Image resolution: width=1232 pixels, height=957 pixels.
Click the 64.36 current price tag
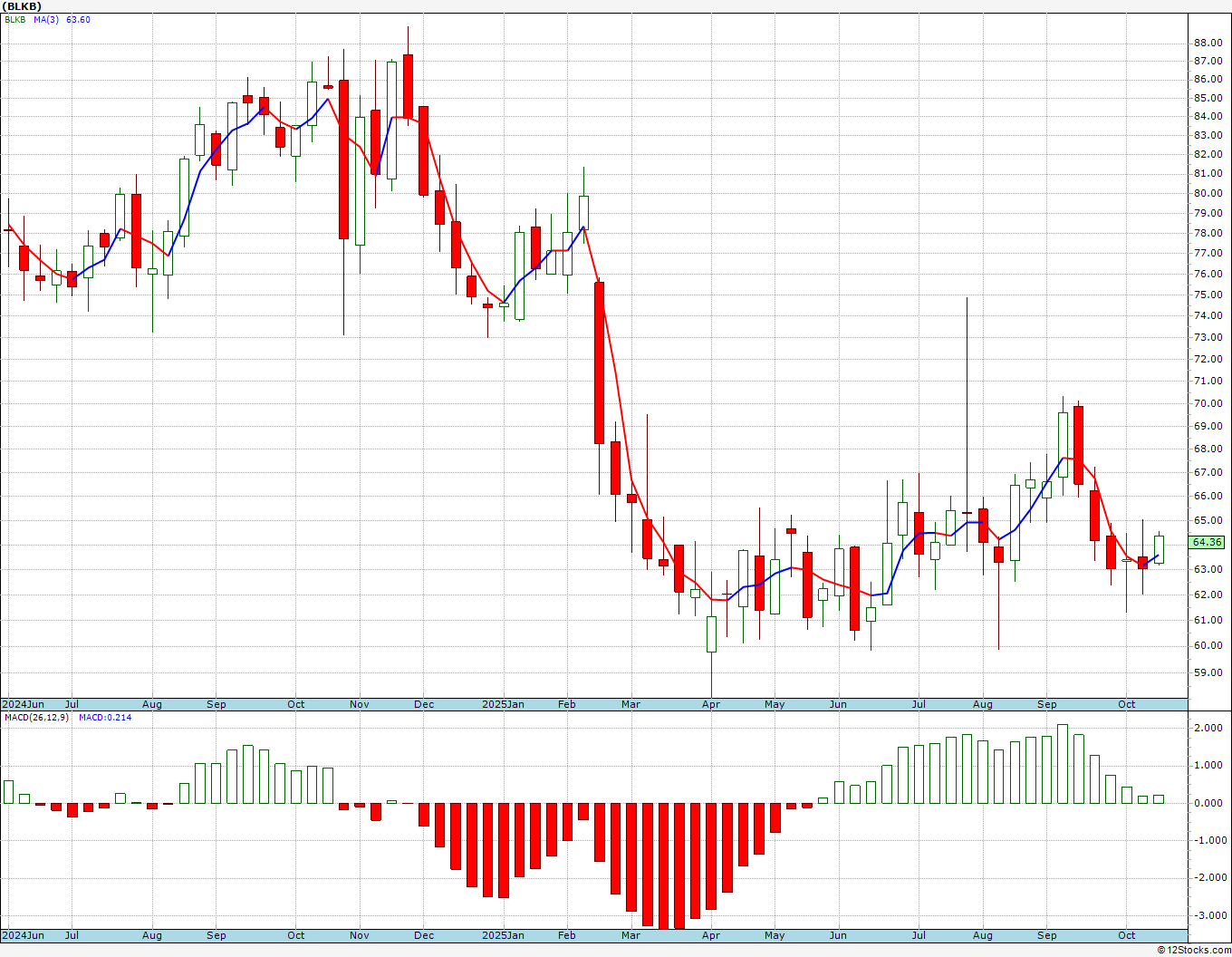click(1207, 542)
